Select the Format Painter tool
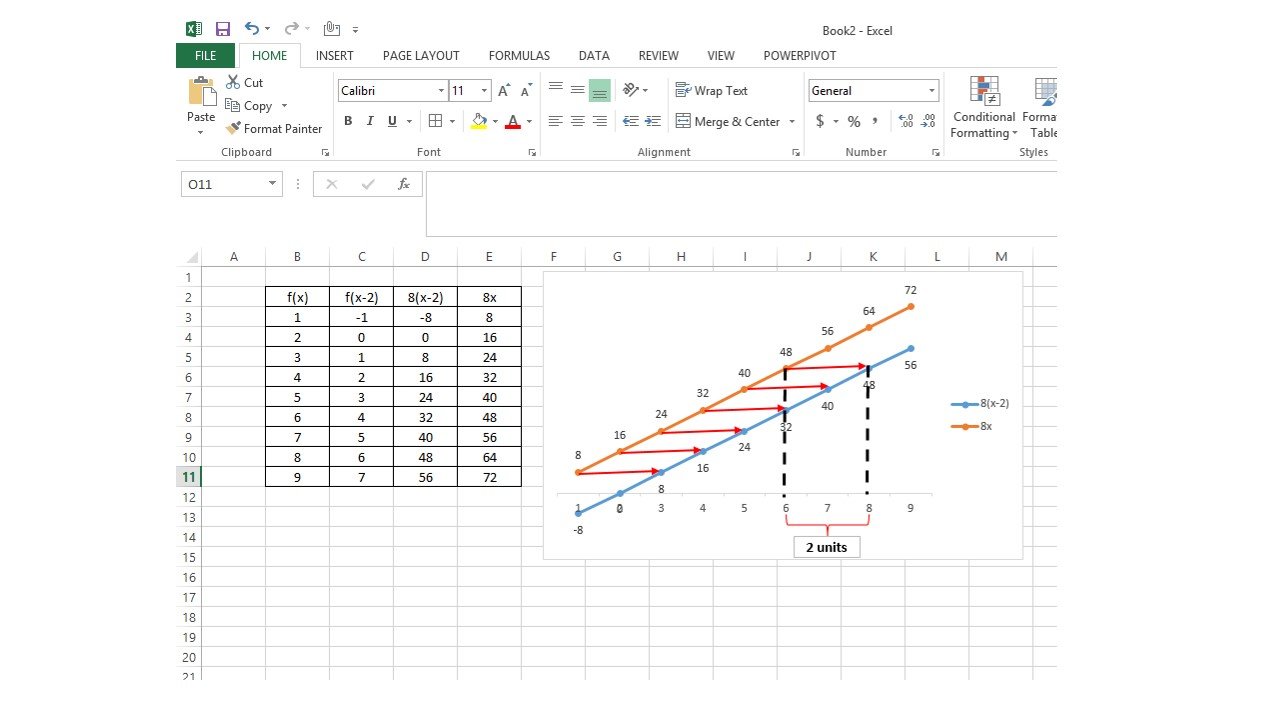This screenshot has height=720, width=1280. pyautogui.click(x=274, y=128)
